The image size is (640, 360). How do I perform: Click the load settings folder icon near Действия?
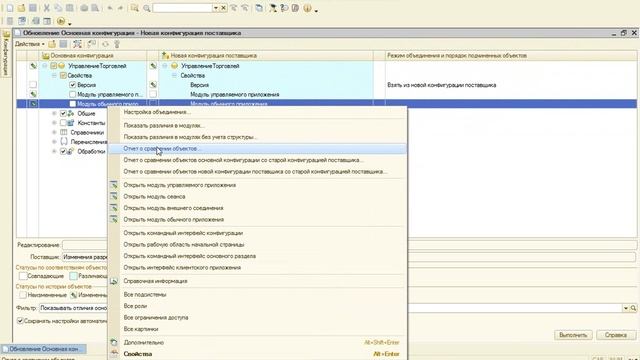tap(52, 44)
